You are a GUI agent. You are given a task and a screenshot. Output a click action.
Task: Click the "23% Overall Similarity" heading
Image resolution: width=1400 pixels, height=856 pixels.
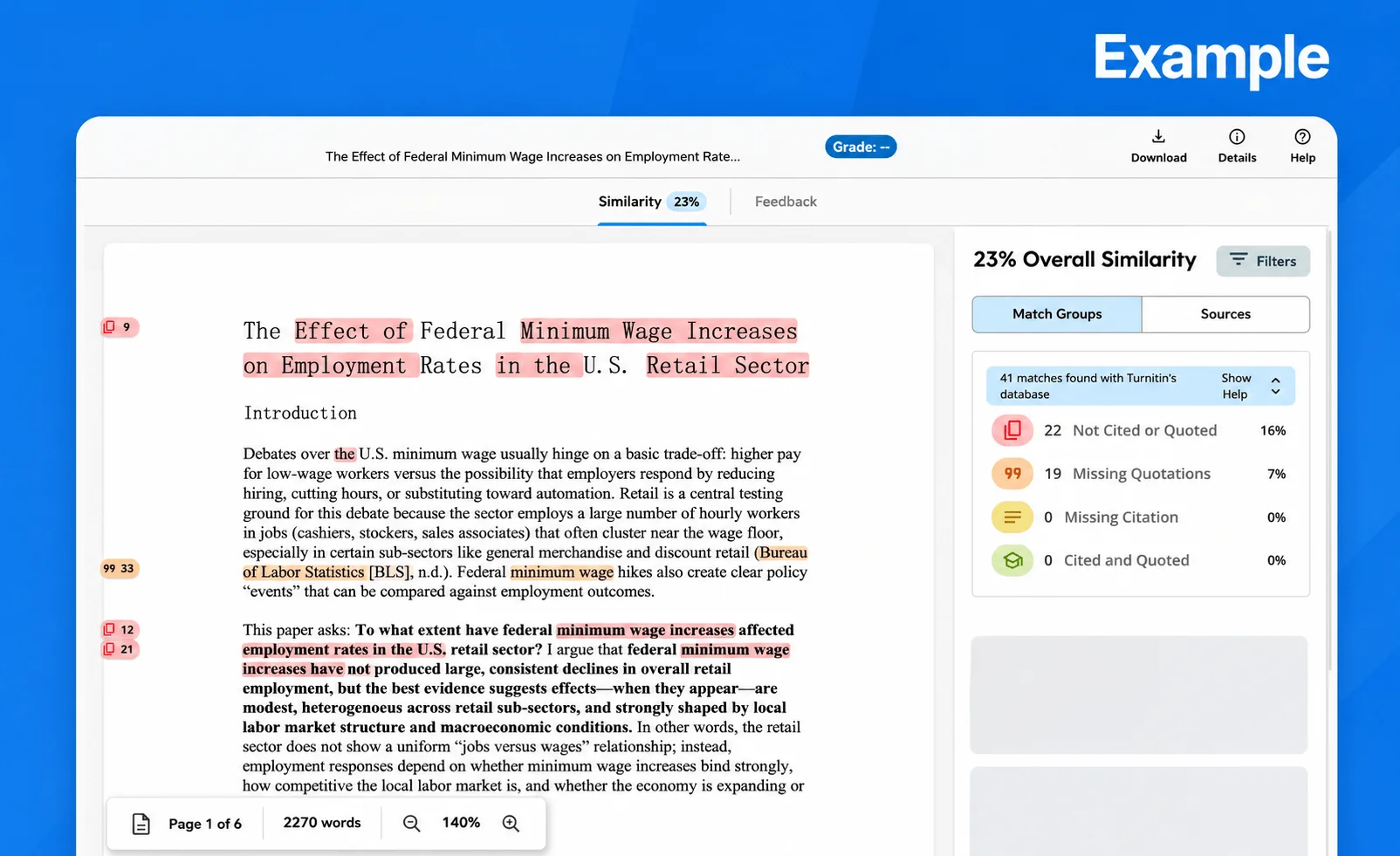pos(1084,260)
